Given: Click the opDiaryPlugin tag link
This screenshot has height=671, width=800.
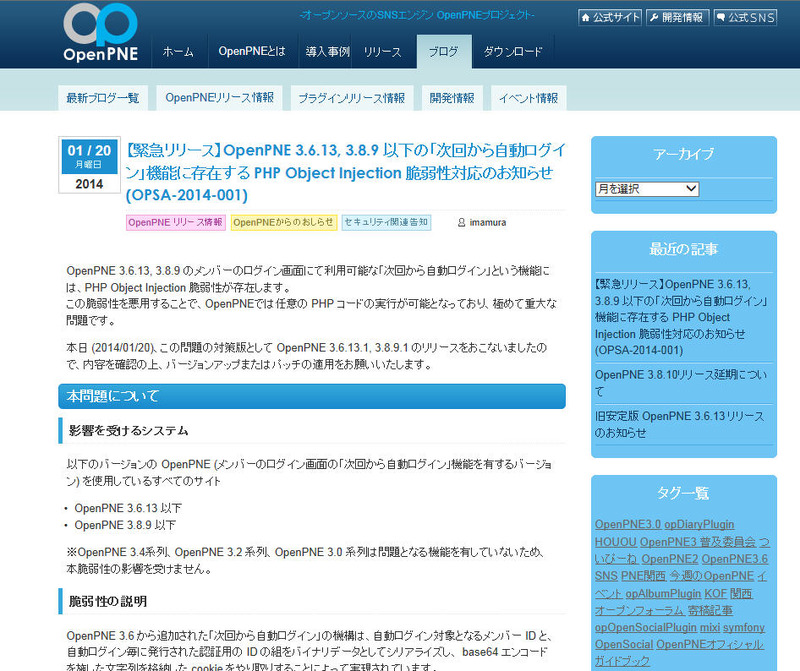Looking at the screenshot, I should 699,524.
